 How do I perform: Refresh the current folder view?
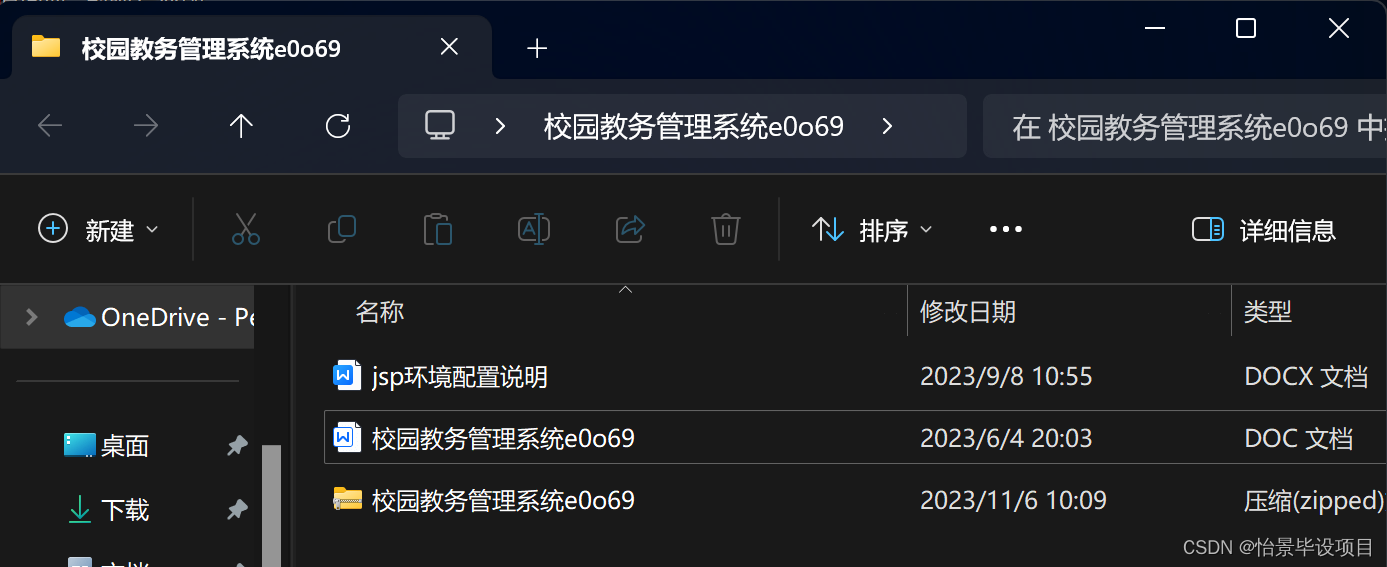coord(338,126)
